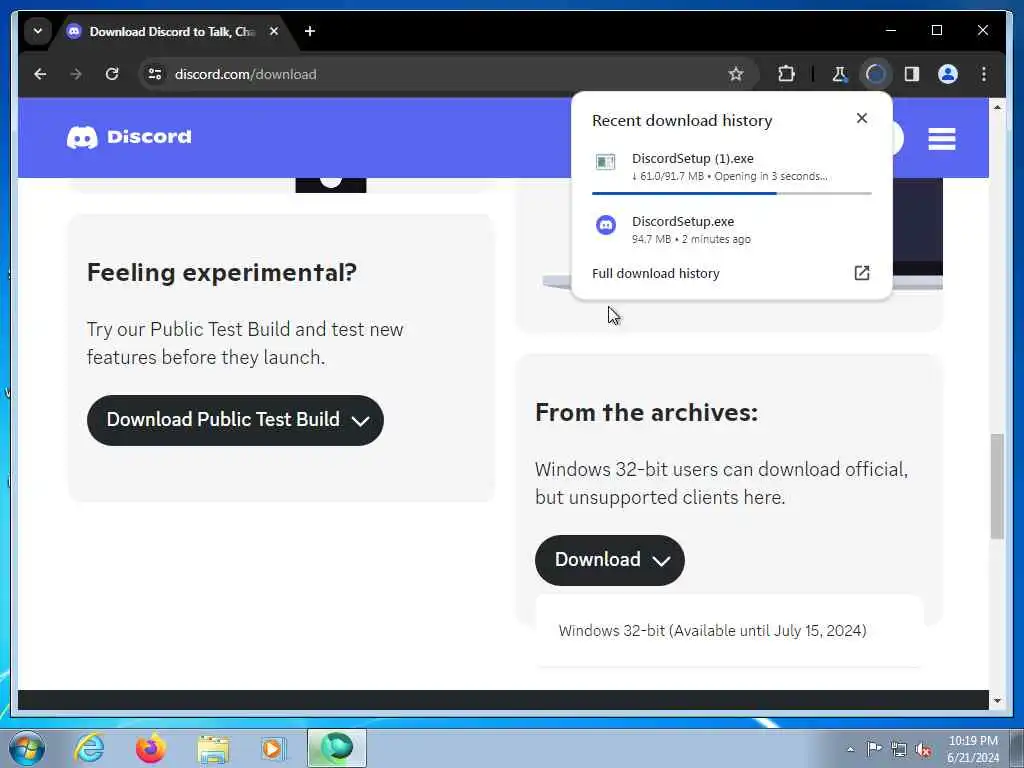Viewport: 1024px width, 768px height.
Task: Click the DiscordSetup (1).exe download entry name
Action: [692, 159]
